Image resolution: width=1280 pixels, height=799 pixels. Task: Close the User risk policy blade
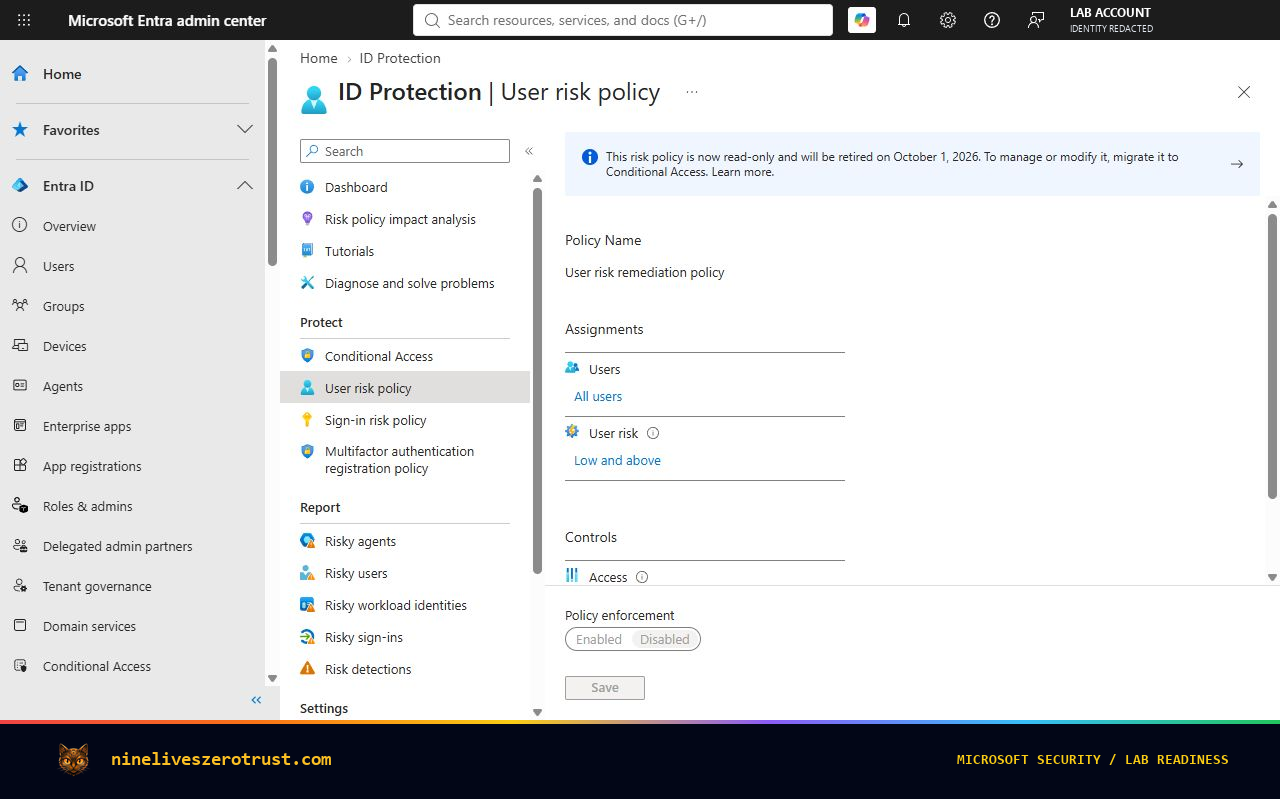pyautogui.click(x=1244, y=92)
